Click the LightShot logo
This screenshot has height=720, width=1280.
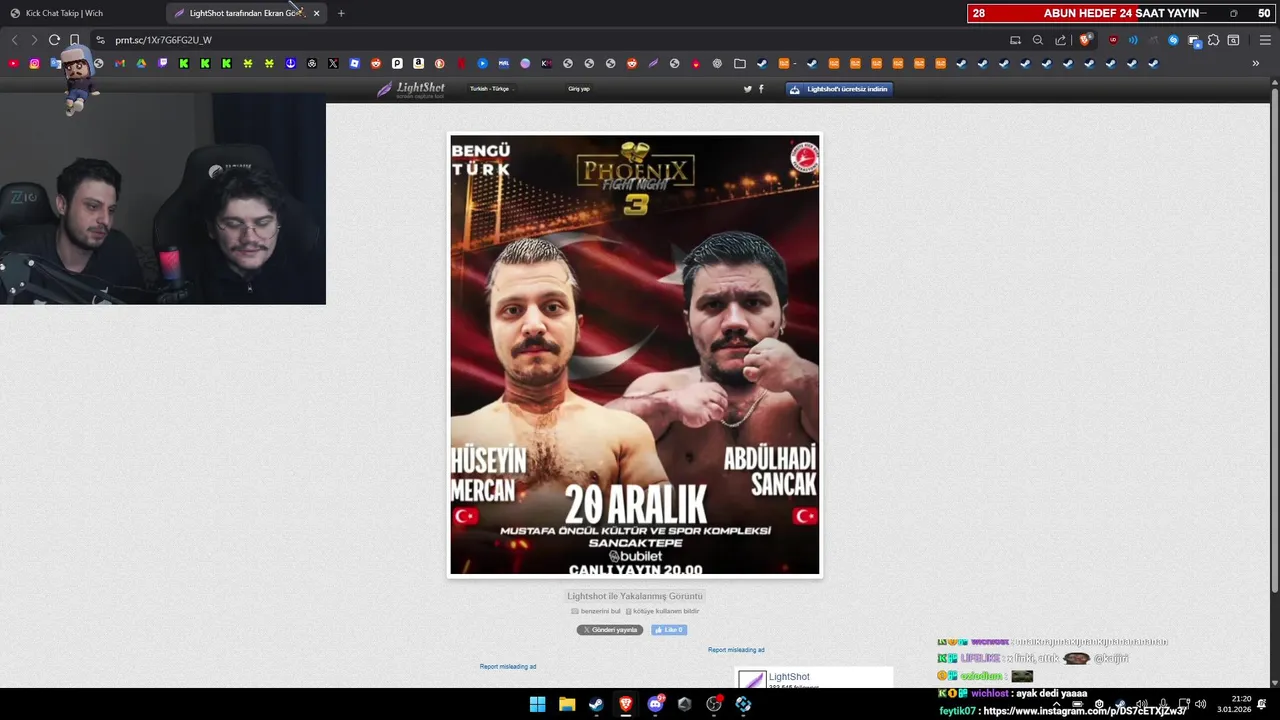411,89
